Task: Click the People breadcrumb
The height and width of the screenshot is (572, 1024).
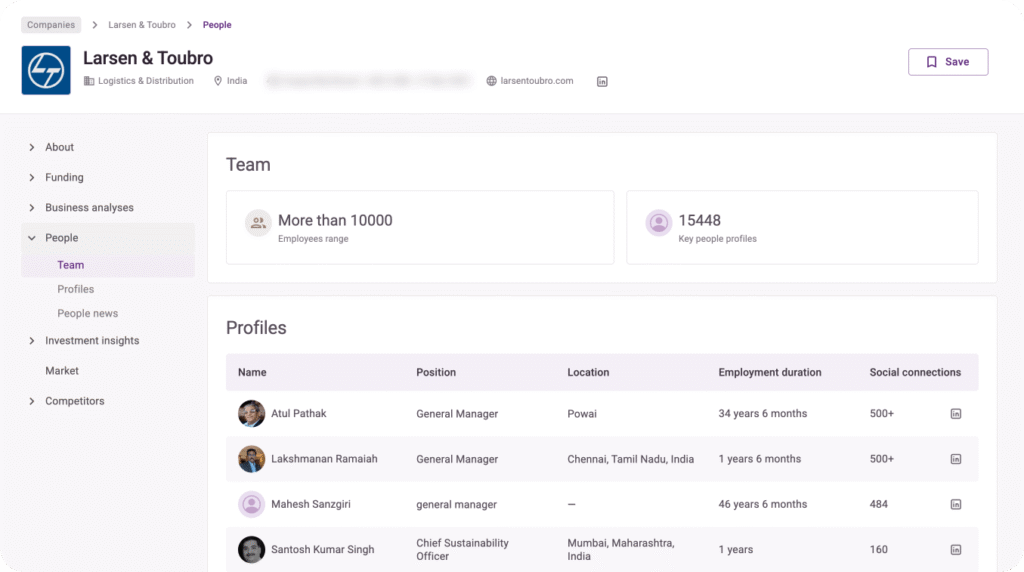Action: [x=217, y=25]
